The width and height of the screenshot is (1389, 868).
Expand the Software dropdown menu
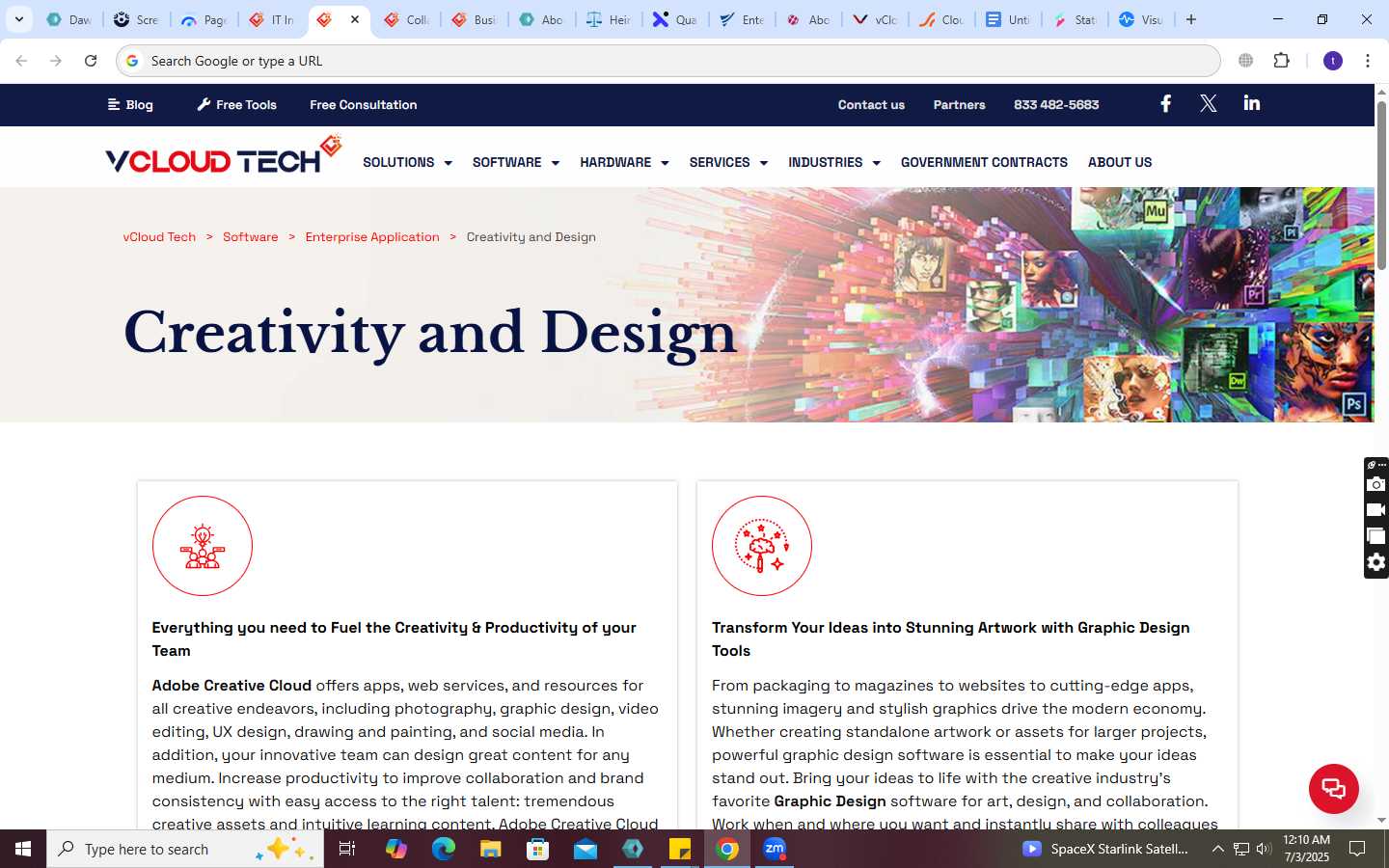[x=516, y=162]
